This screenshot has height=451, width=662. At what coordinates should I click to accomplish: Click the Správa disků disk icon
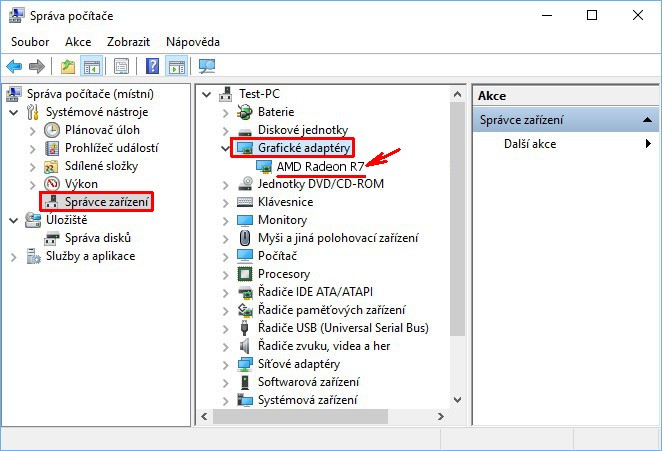coord(53,238)
